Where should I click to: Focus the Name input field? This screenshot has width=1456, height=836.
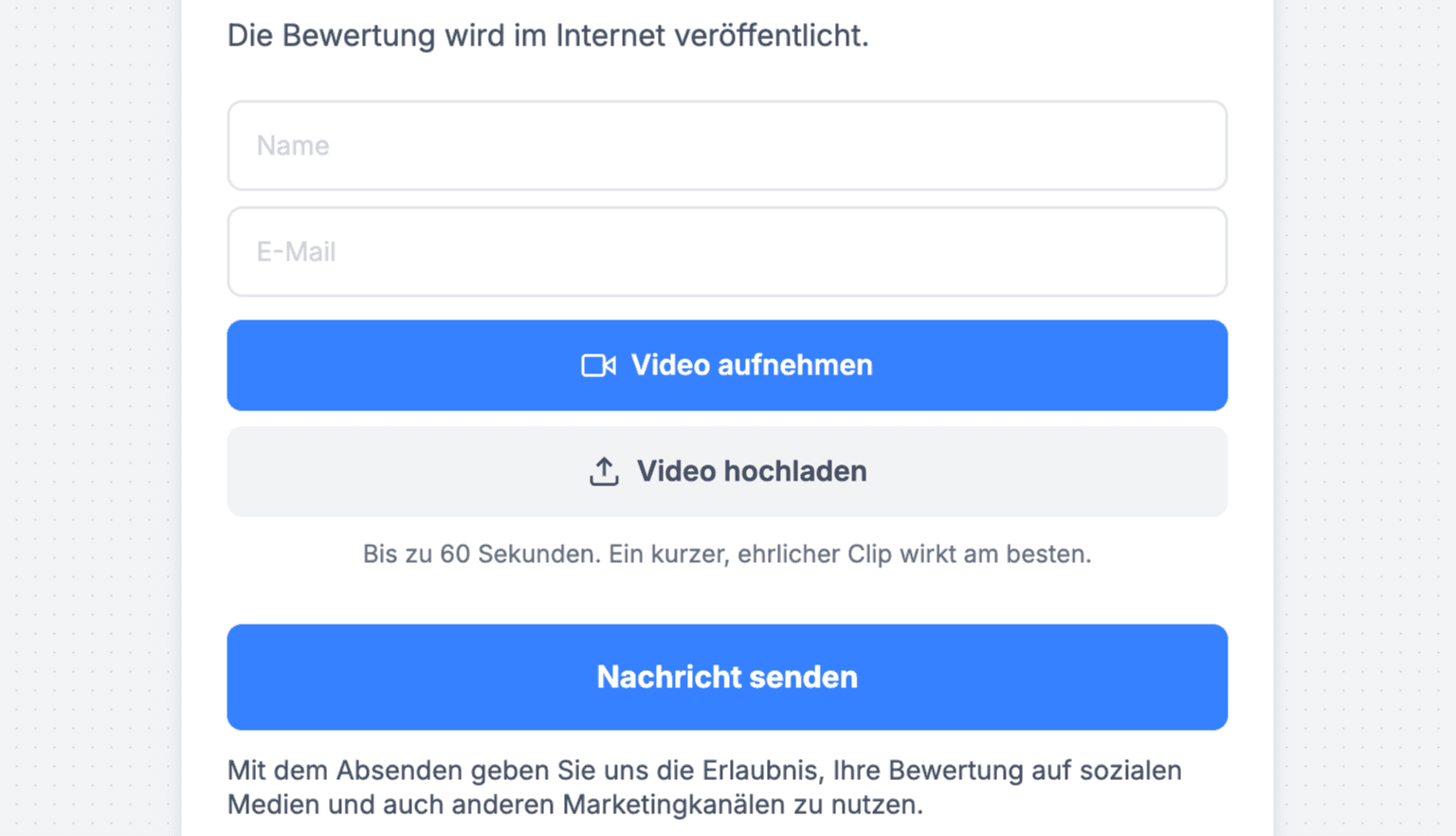point(727,146)
